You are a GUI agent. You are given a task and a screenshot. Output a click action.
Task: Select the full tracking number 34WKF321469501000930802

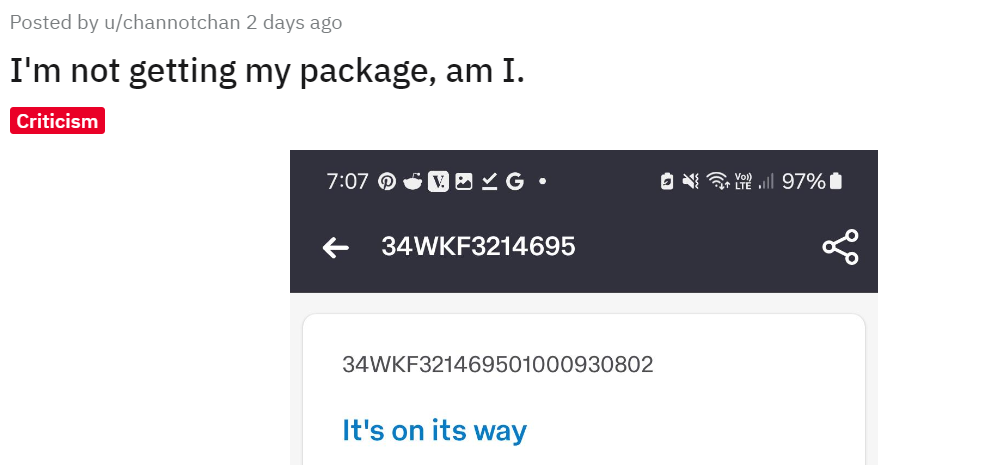click(x=497, y=365)
